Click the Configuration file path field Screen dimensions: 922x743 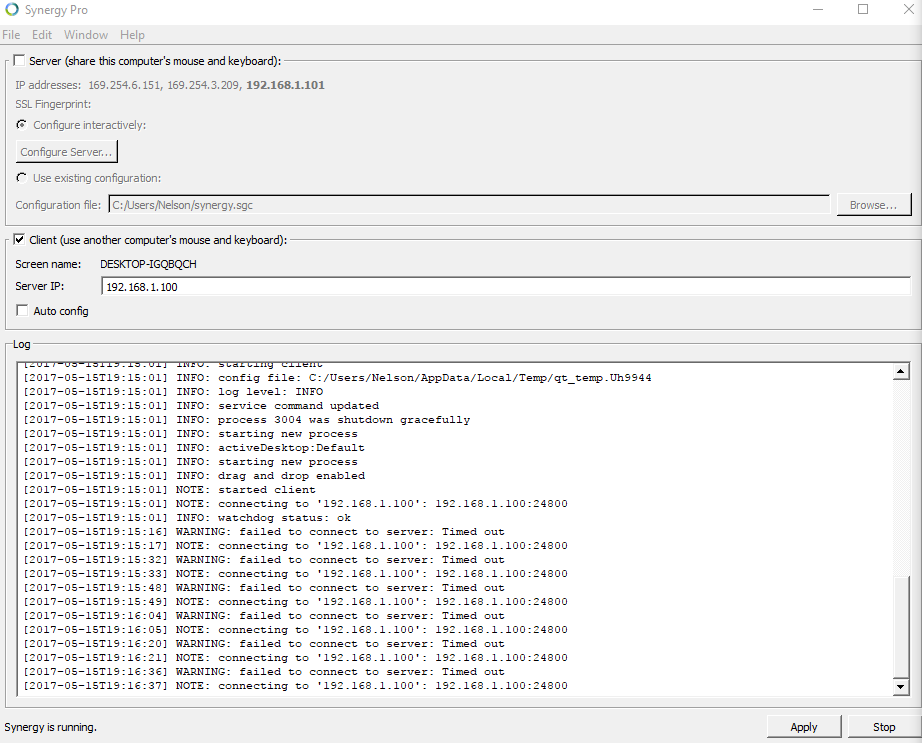469,205
